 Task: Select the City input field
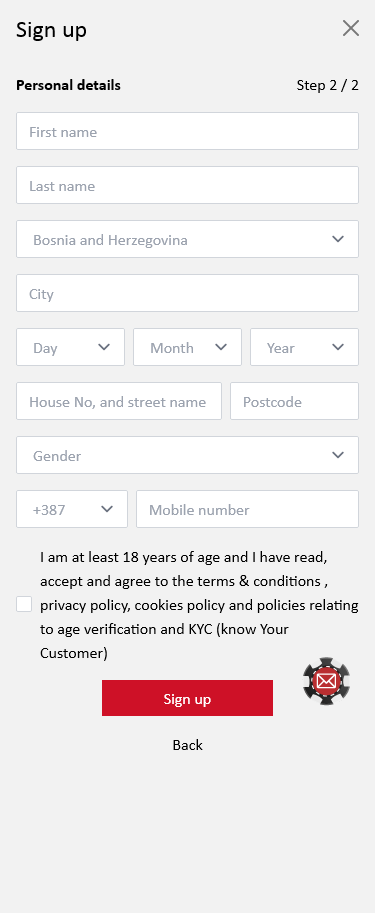pos(188,293)
